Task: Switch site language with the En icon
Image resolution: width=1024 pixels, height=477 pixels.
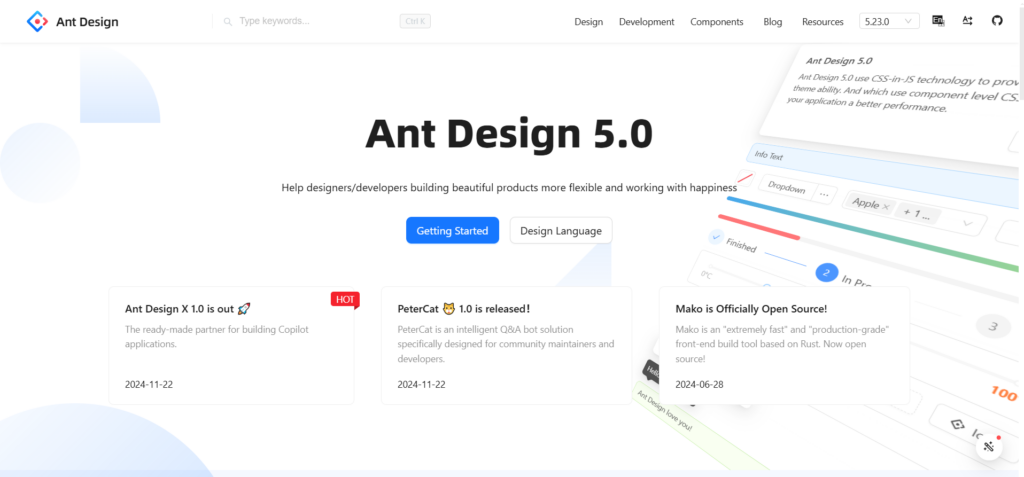Action: 938,21
